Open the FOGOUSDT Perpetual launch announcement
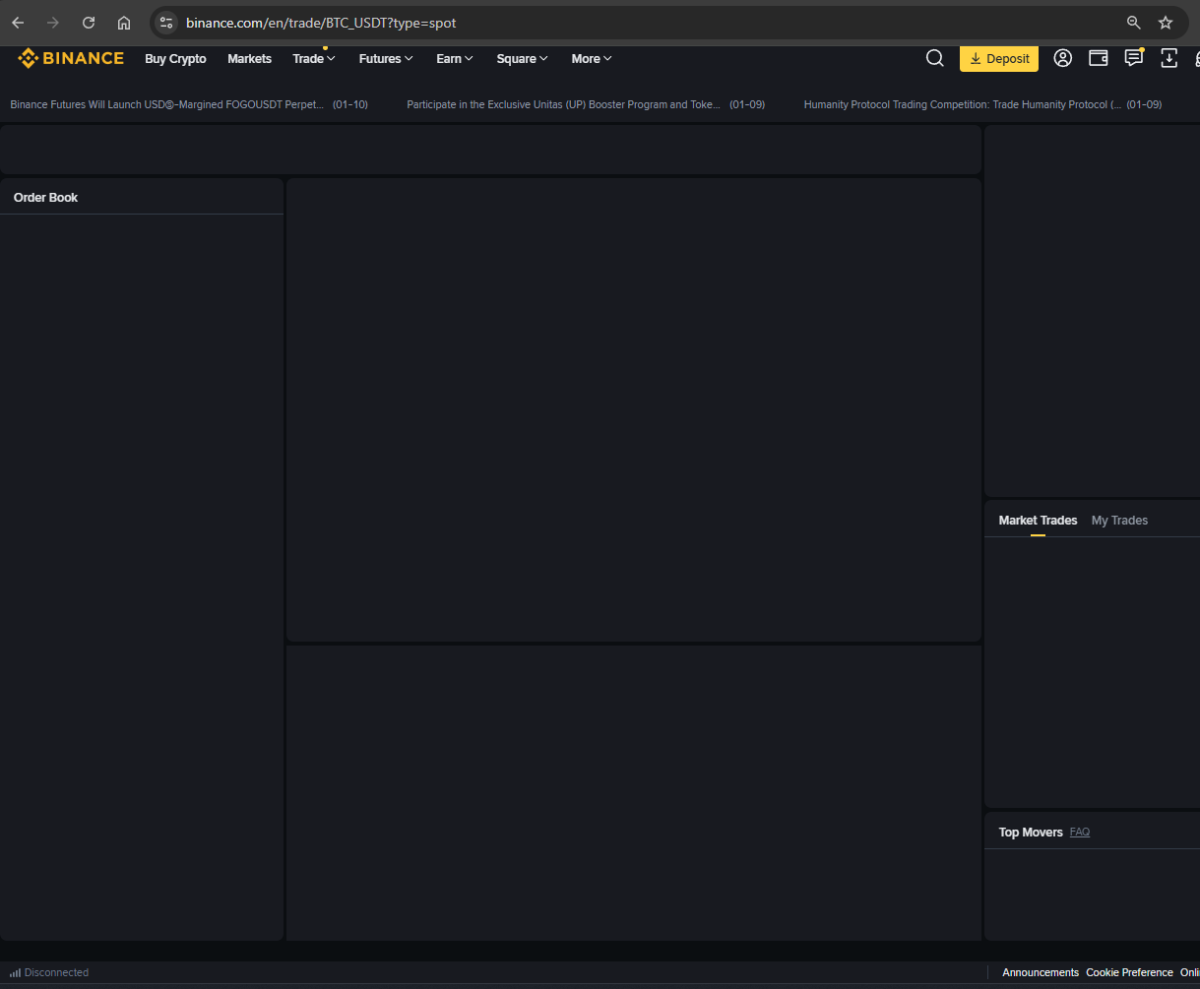Viewport: 1200px width, 989px height. [x=167, y=104]
